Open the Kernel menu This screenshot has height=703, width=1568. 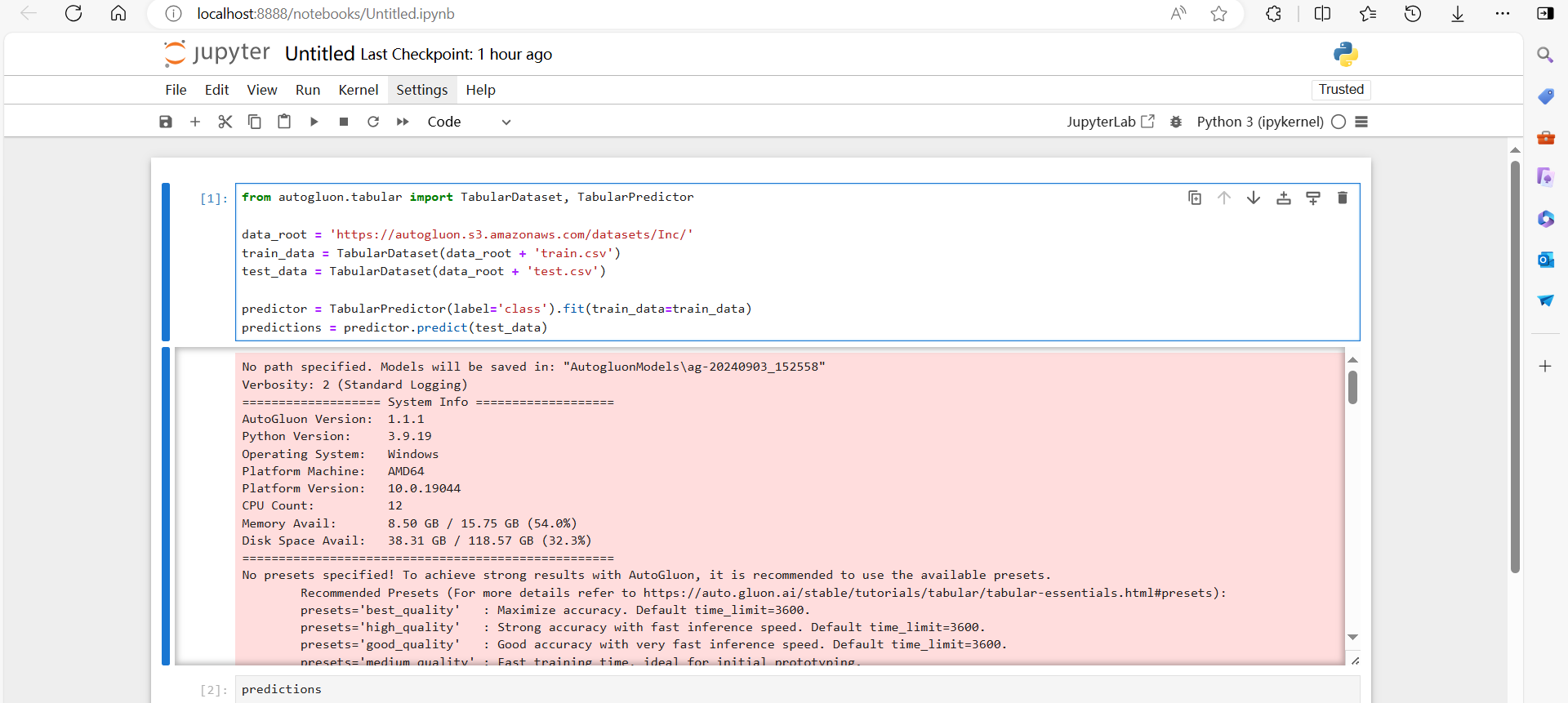pyautogui.click(x=358, y=90)
